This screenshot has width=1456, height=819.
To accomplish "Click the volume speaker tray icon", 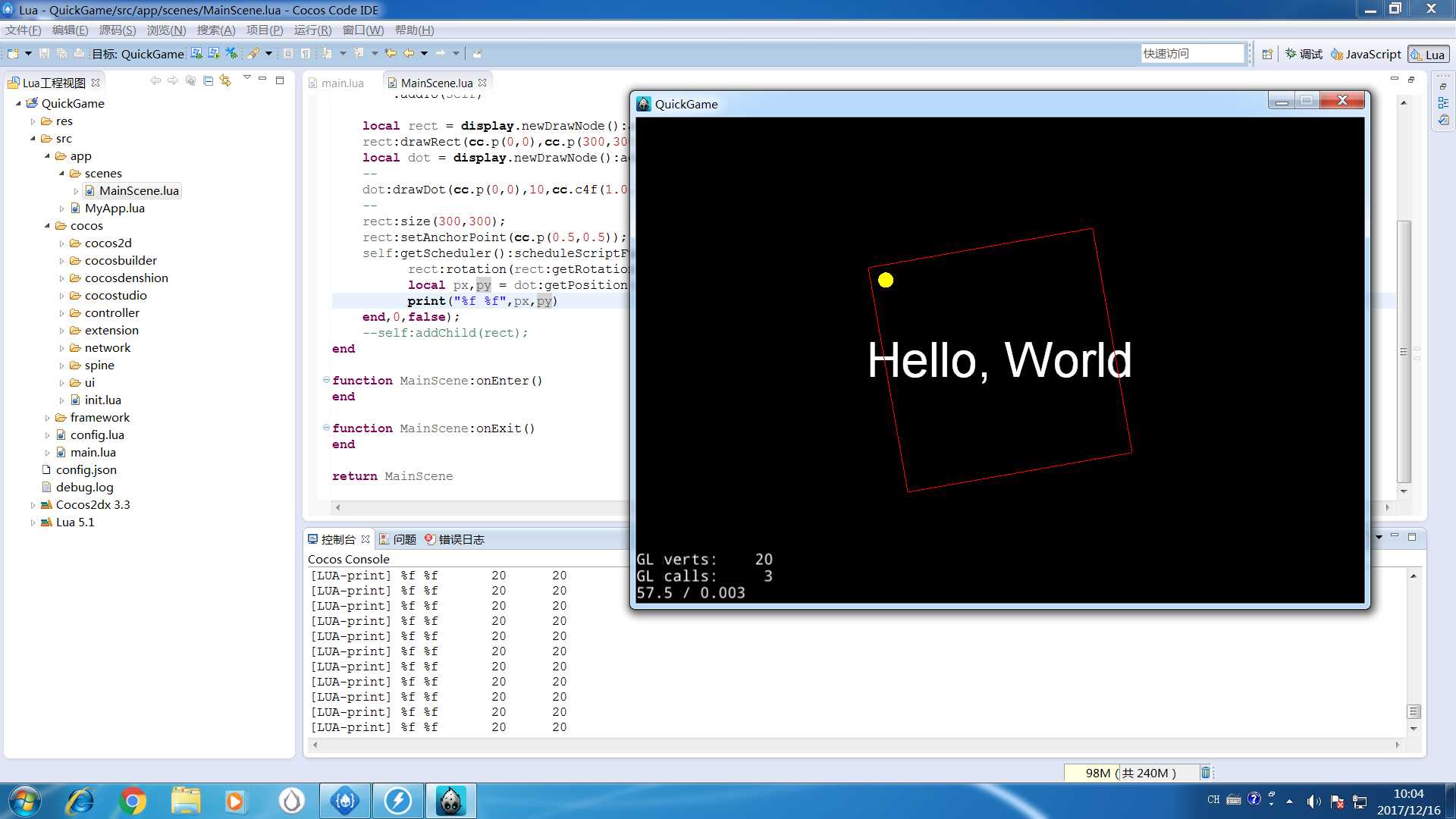I will [x=1313, y=802].
